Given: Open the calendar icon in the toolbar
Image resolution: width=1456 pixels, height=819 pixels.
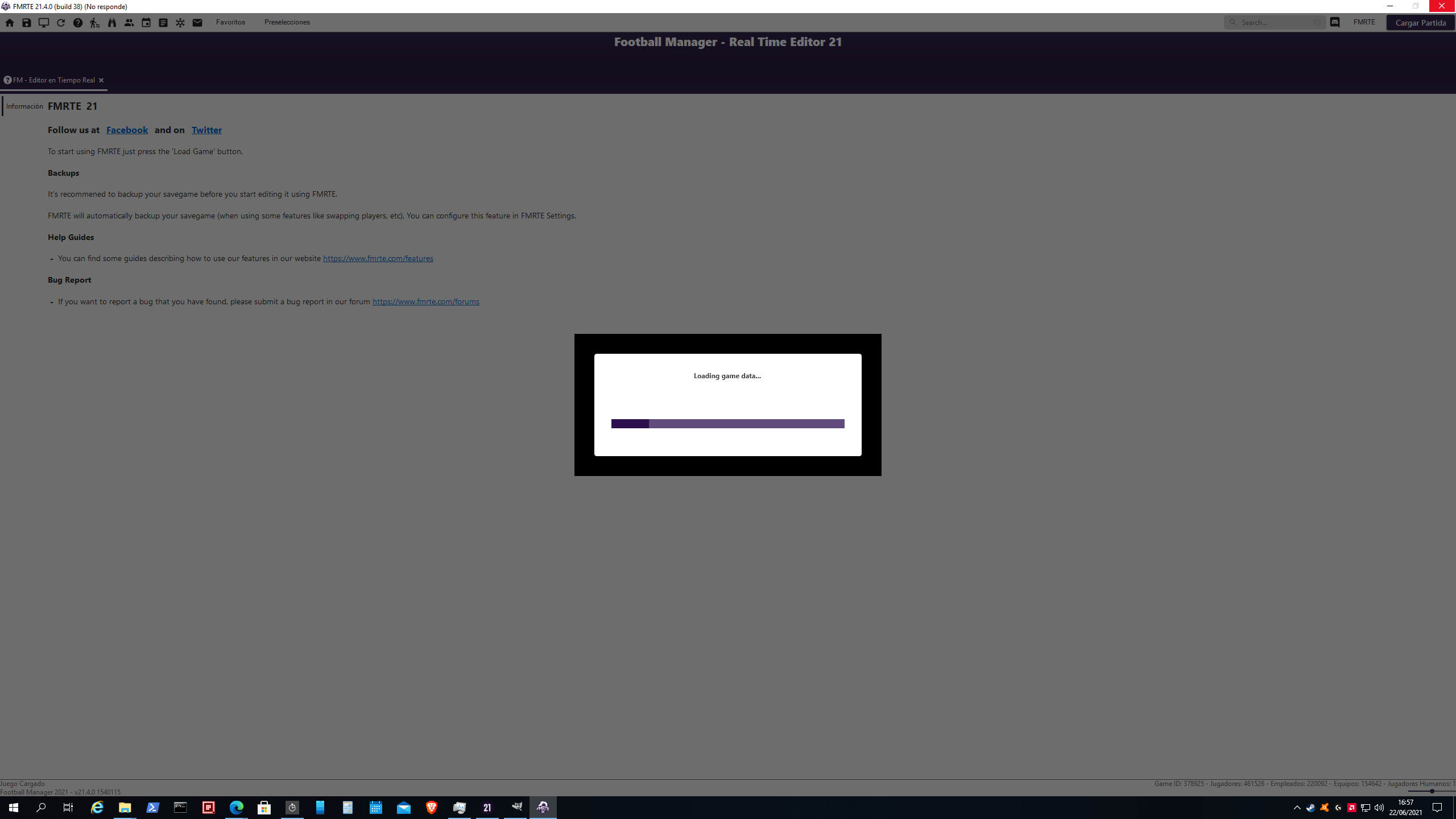Looking at the screenshot, I should click(146, 23).
